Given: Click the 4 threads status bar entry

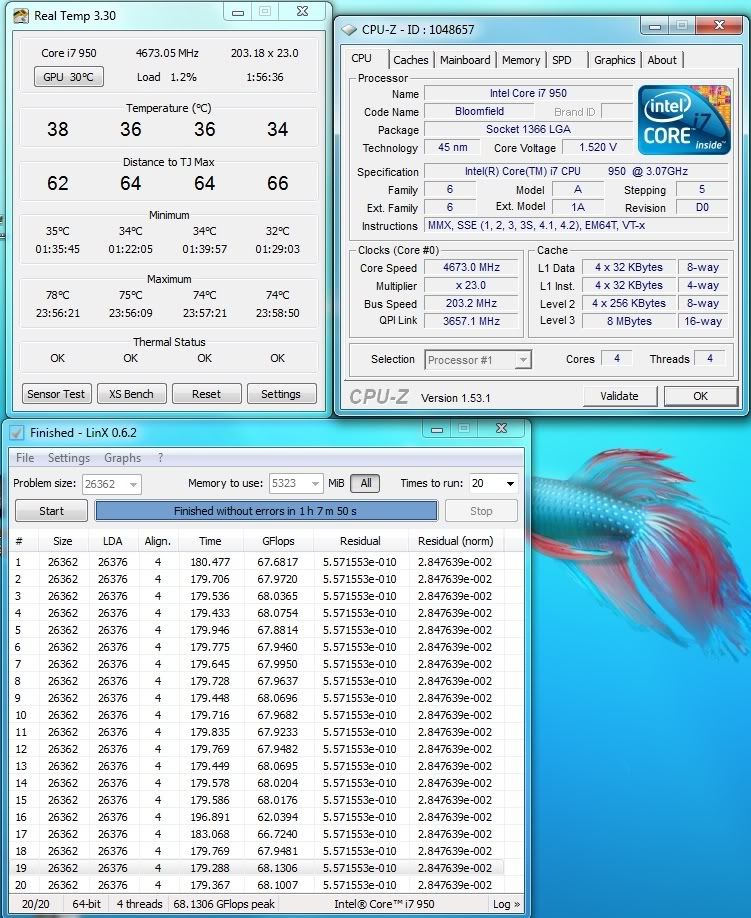Looking at the screenshot, I should coord(139,904).
